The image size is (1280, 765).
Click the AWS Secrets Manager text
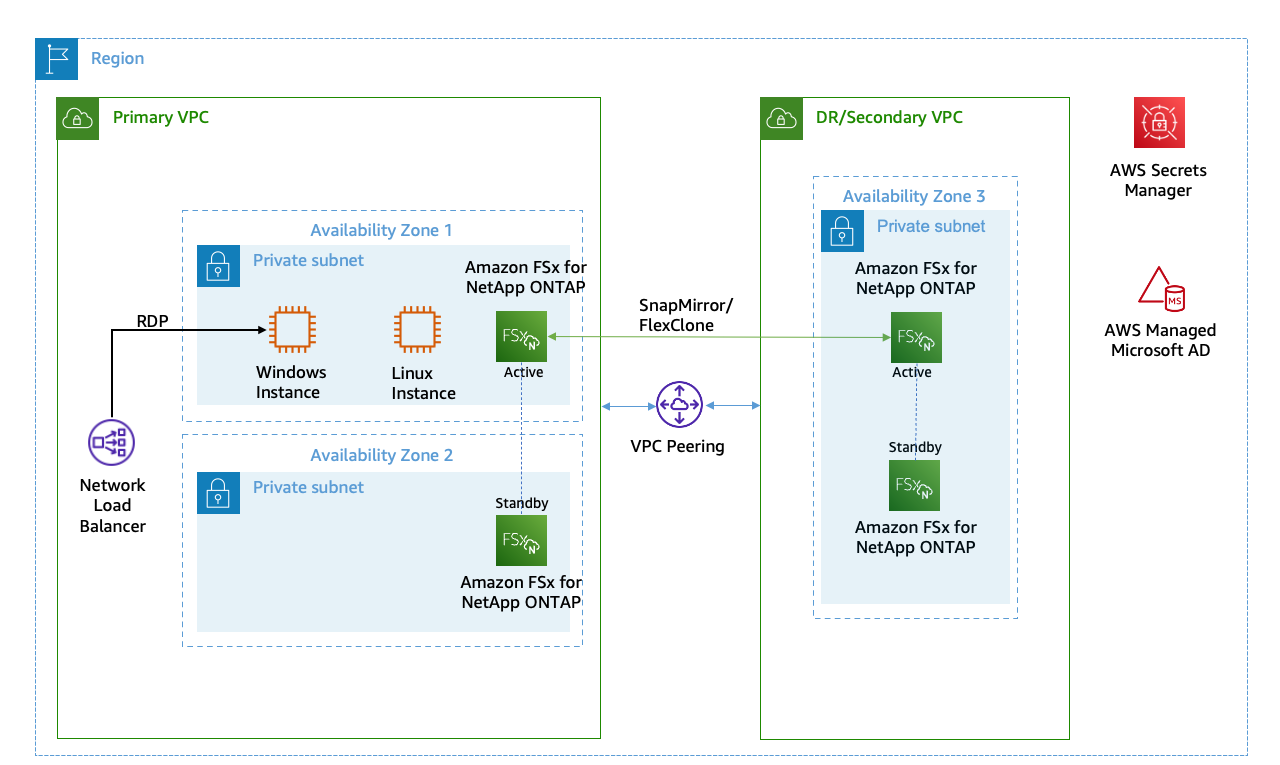(1158, 180)
